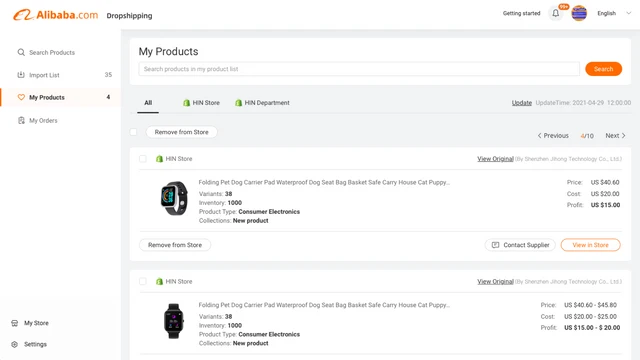
Task: Switch to the HIN Department tab
Action: tap(262, 103)
